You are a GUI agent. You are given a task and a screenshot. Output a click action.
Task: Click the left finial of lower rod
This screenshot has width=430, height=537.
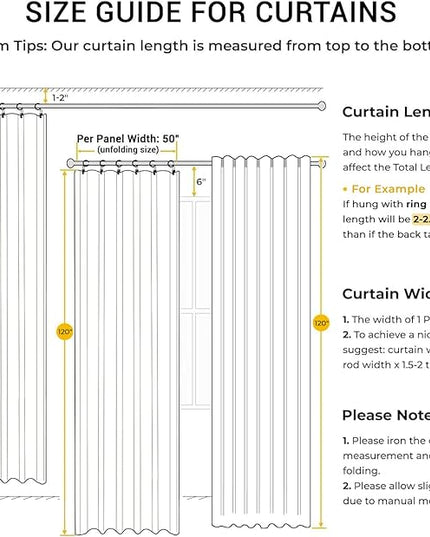pos(71,163)
